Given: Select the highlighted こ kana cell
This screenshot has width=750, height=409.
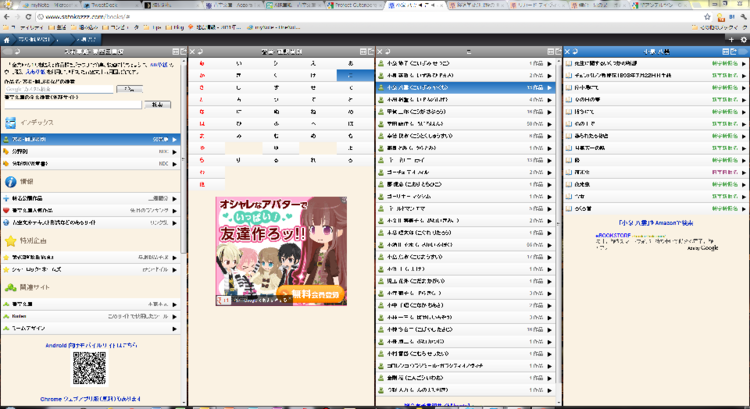Looking at the screenshot, I should (x=355, y=75).
